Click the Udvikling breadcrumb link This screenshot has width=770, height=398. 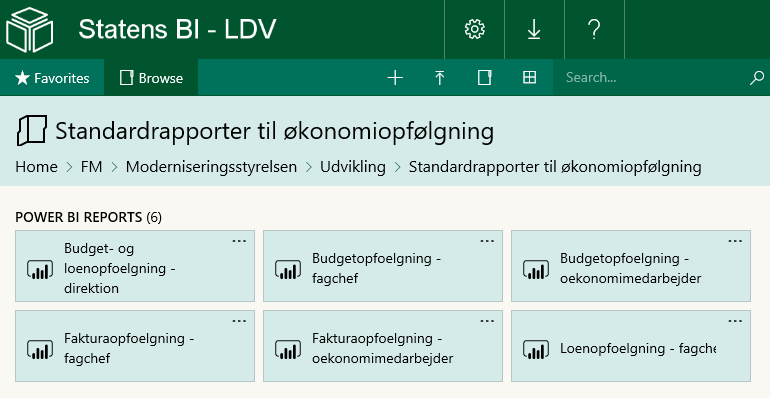click(x=353, y=167)
